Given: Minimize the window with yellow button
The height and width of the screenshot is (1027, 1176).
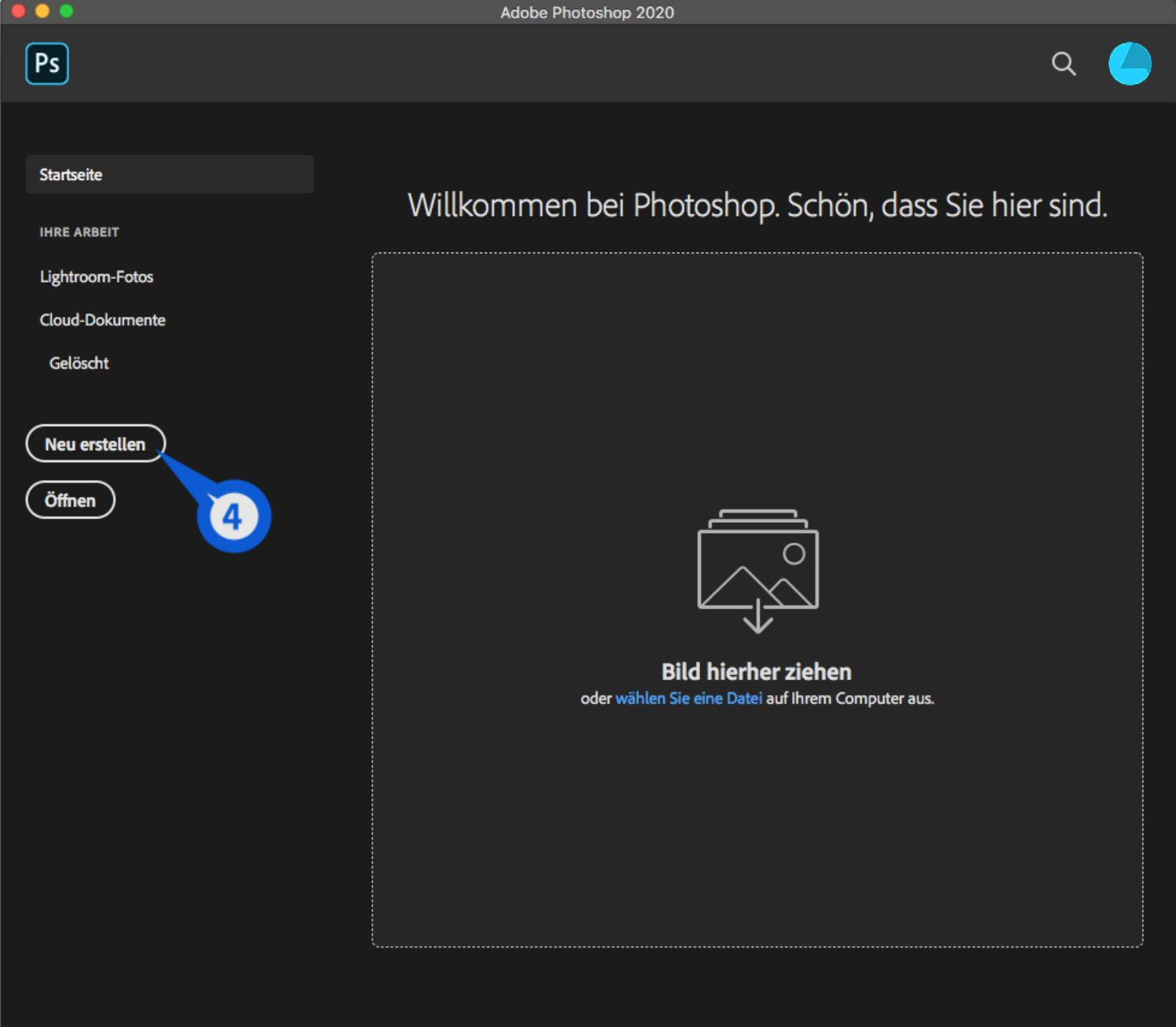Looking at the screenshot, I should click(42, 11).
